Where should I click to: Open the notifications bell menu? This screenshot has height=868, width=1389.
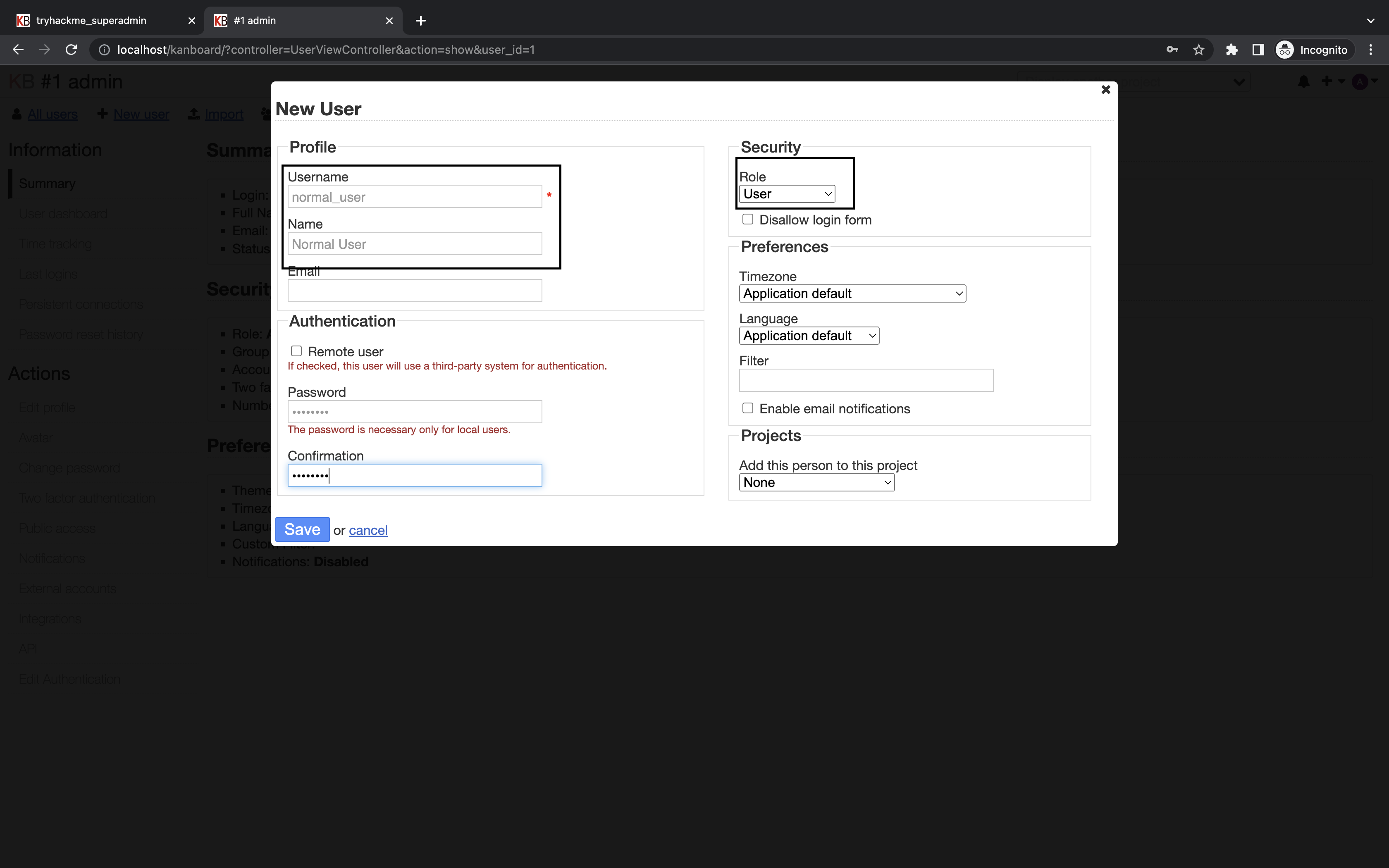tap(1303, 81)
